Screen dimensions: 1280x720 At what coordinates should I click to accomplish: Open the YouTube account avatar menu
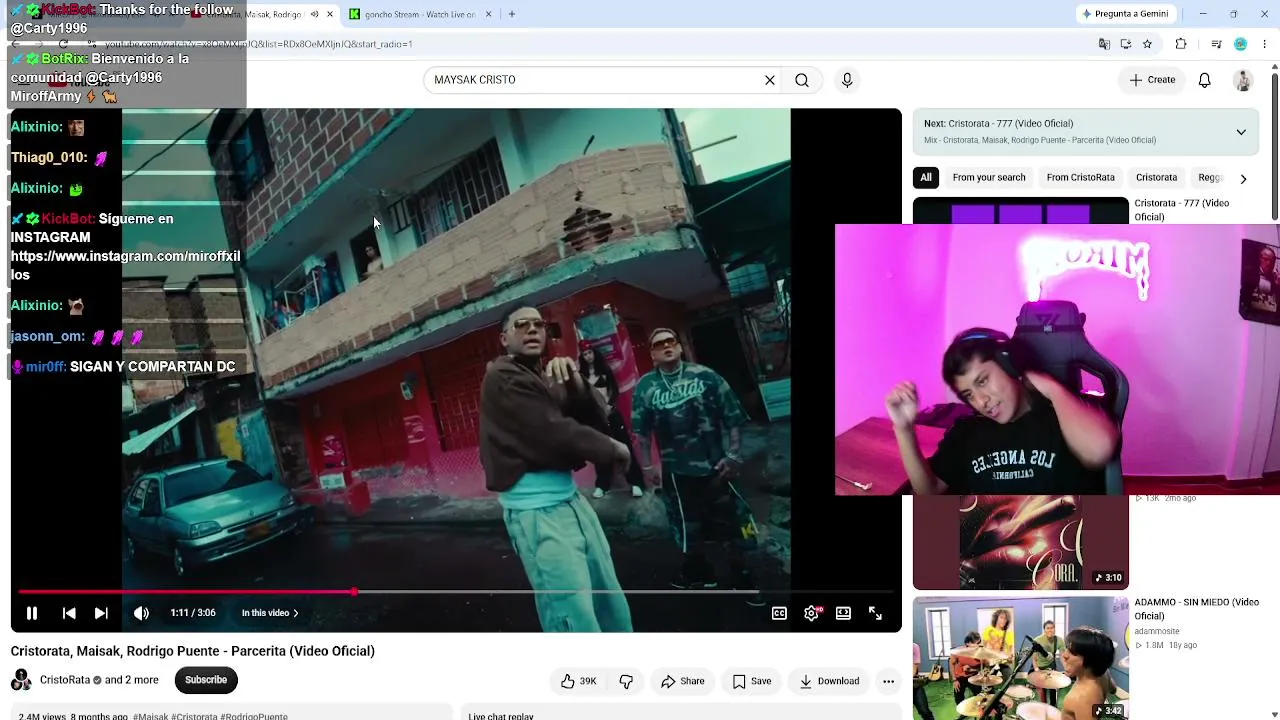1243,80
